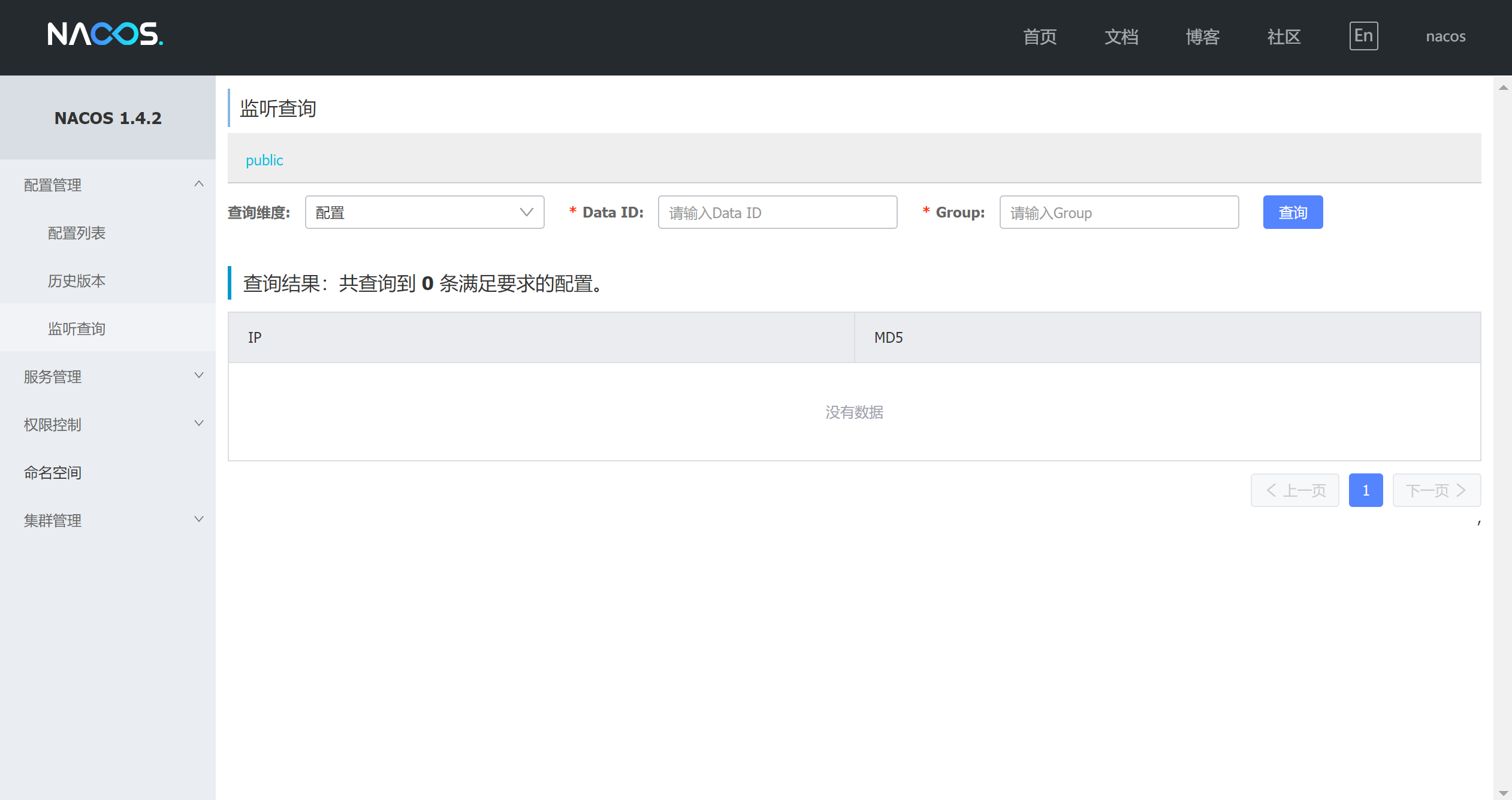Switch language with the En button
This screenshot has height=800, width=1512.
click(x=1363, y=36)
